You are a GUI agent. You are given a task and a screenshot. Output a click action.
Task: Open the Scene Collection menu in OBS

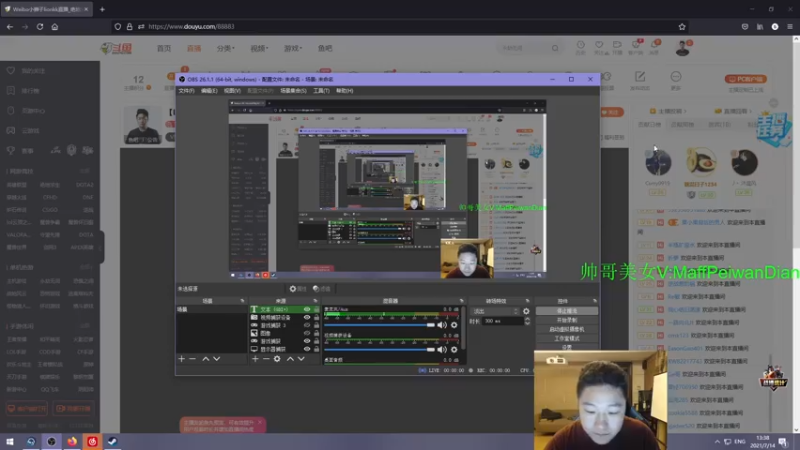293,91
